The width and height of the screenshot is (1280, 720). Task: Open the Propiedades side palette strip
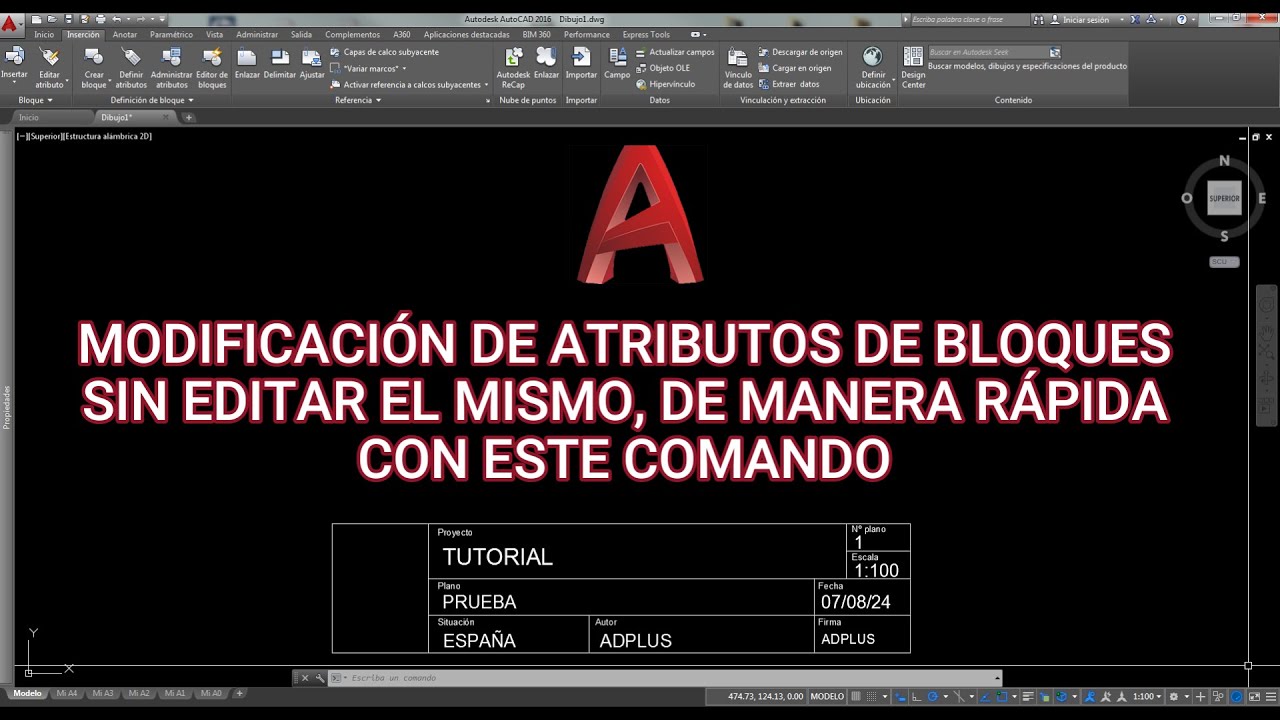[6, 407]
